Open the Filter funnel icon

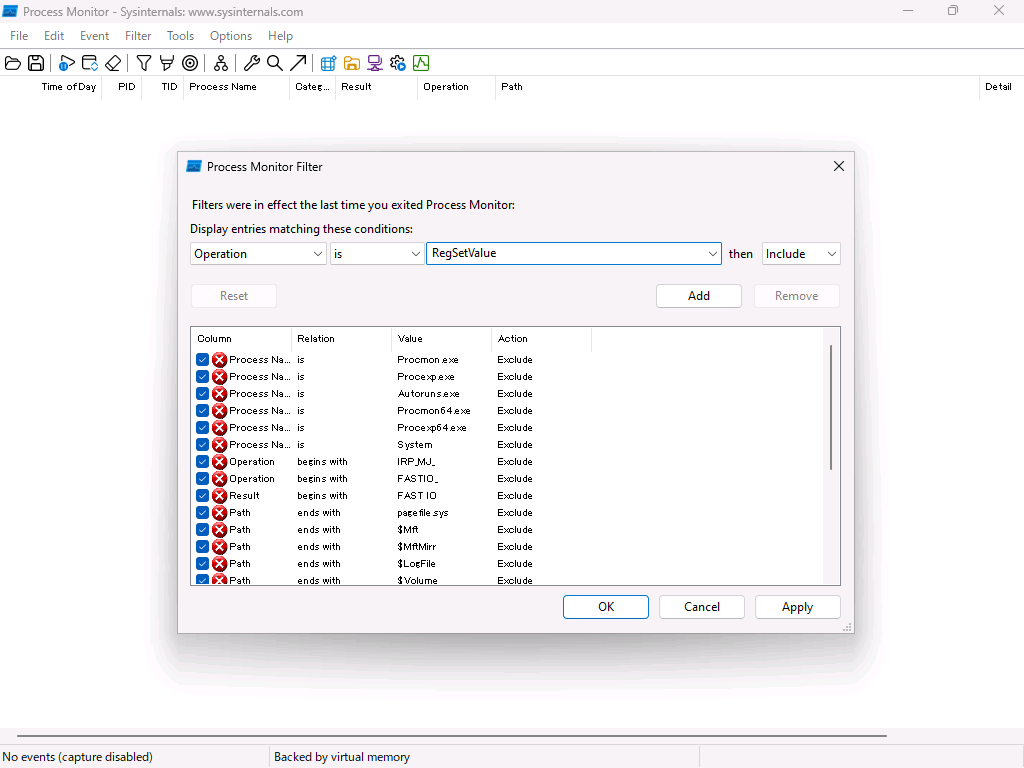pyautogui.click(x=144, y=63)
